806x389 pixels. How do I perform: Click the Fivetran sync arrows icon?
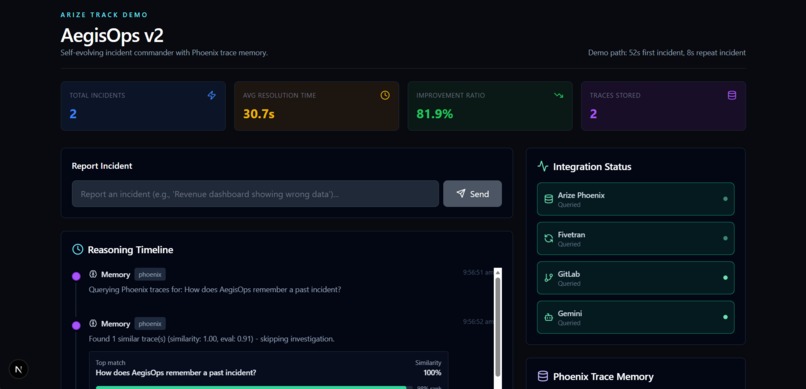pyautogui.click(x=548, y=238)
